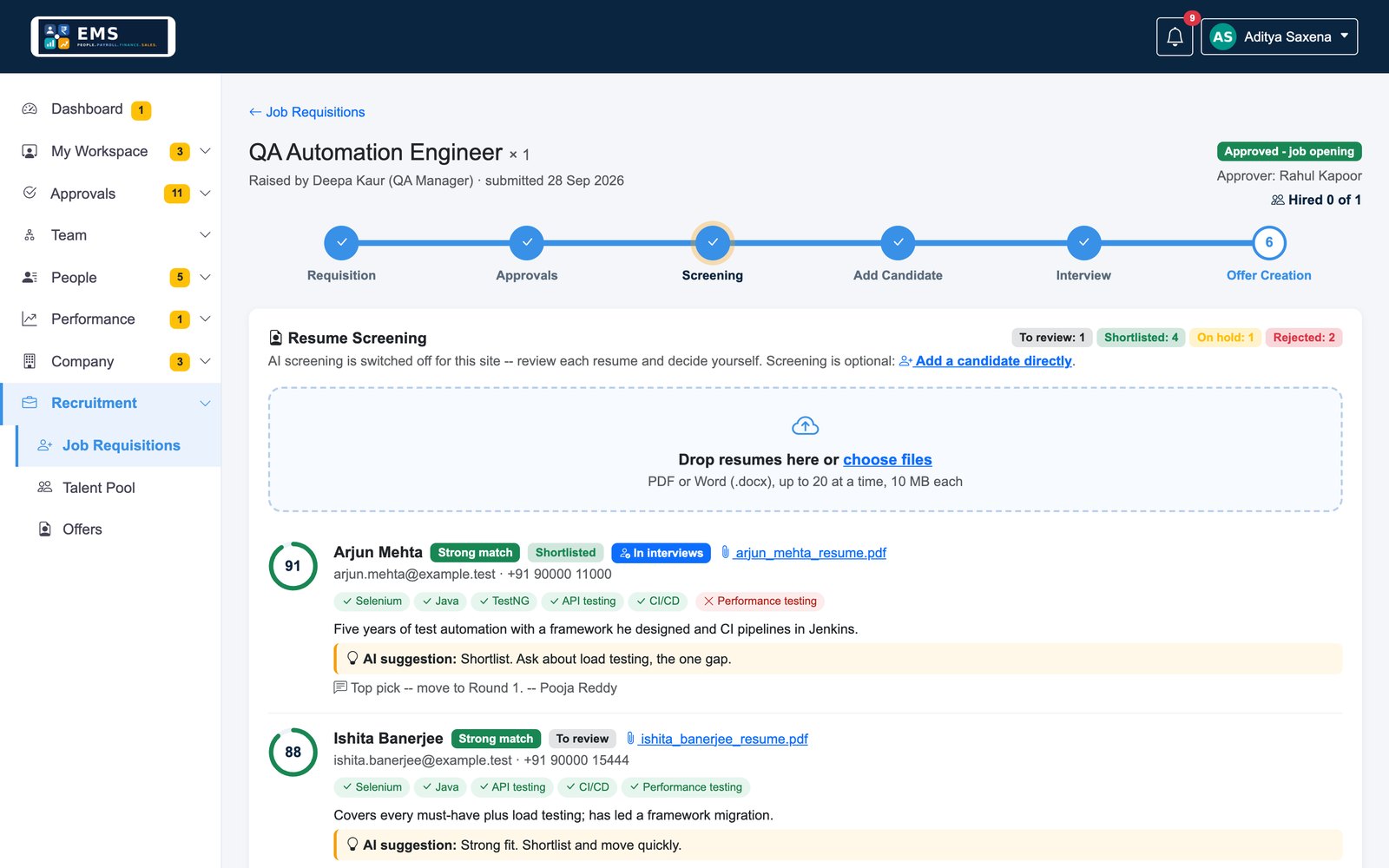Expand the Approvals chevron
The height and width of the screenshot is (868, 1389).
click(206, 193)
